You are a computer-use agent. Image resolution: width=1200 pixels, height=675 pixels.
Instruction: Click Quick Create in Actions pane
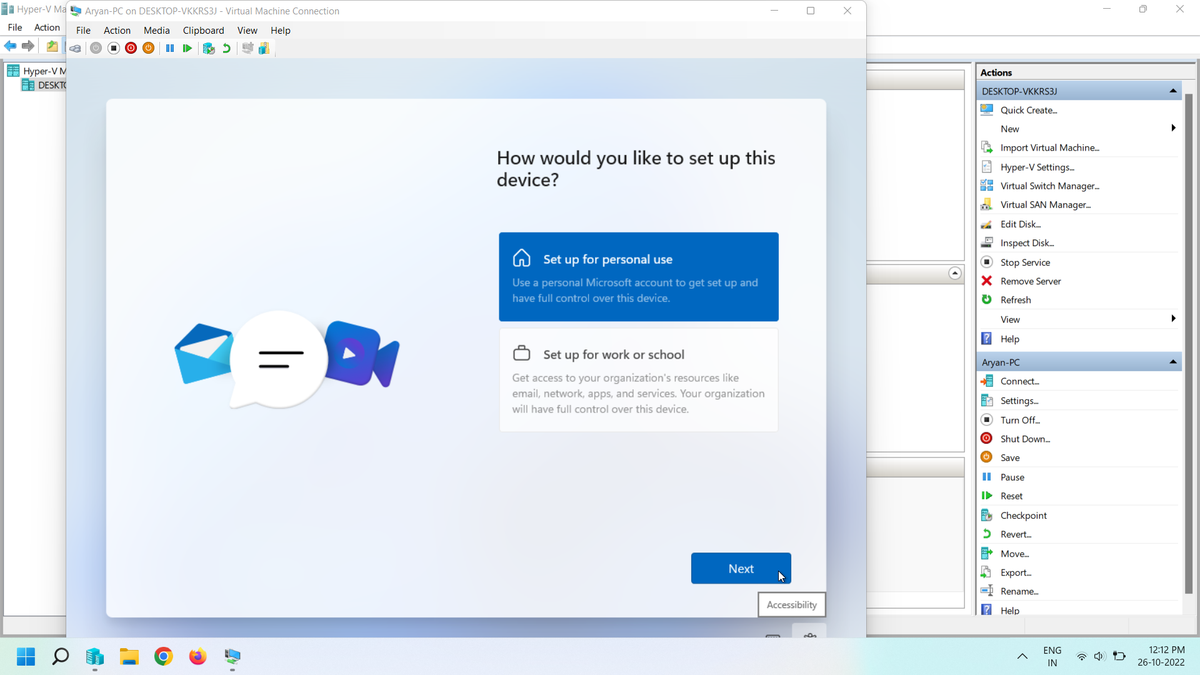[1028, 110]
